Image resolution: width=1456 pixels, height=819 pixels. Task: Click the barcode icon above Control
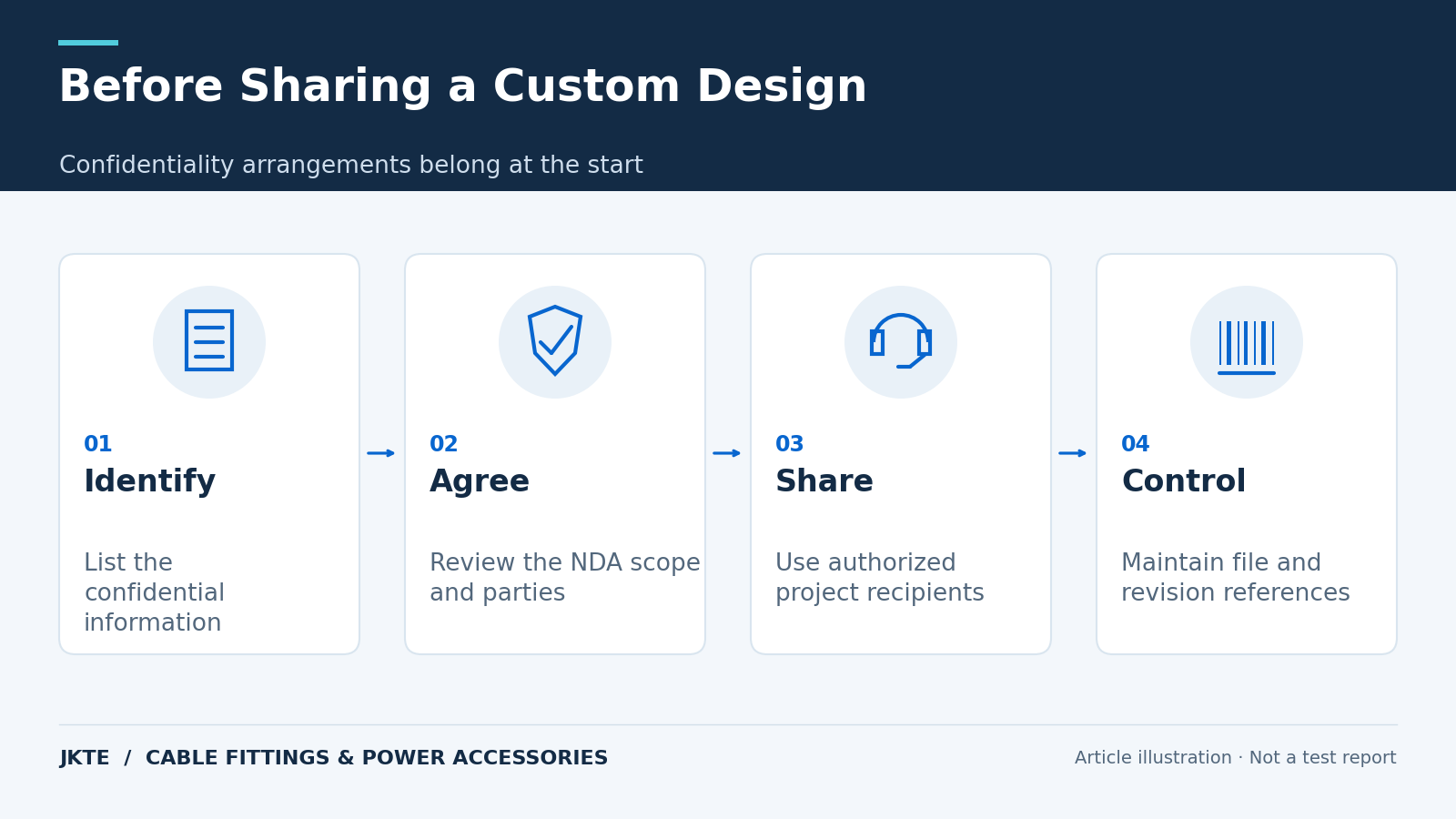click(x=1247, y=347)
